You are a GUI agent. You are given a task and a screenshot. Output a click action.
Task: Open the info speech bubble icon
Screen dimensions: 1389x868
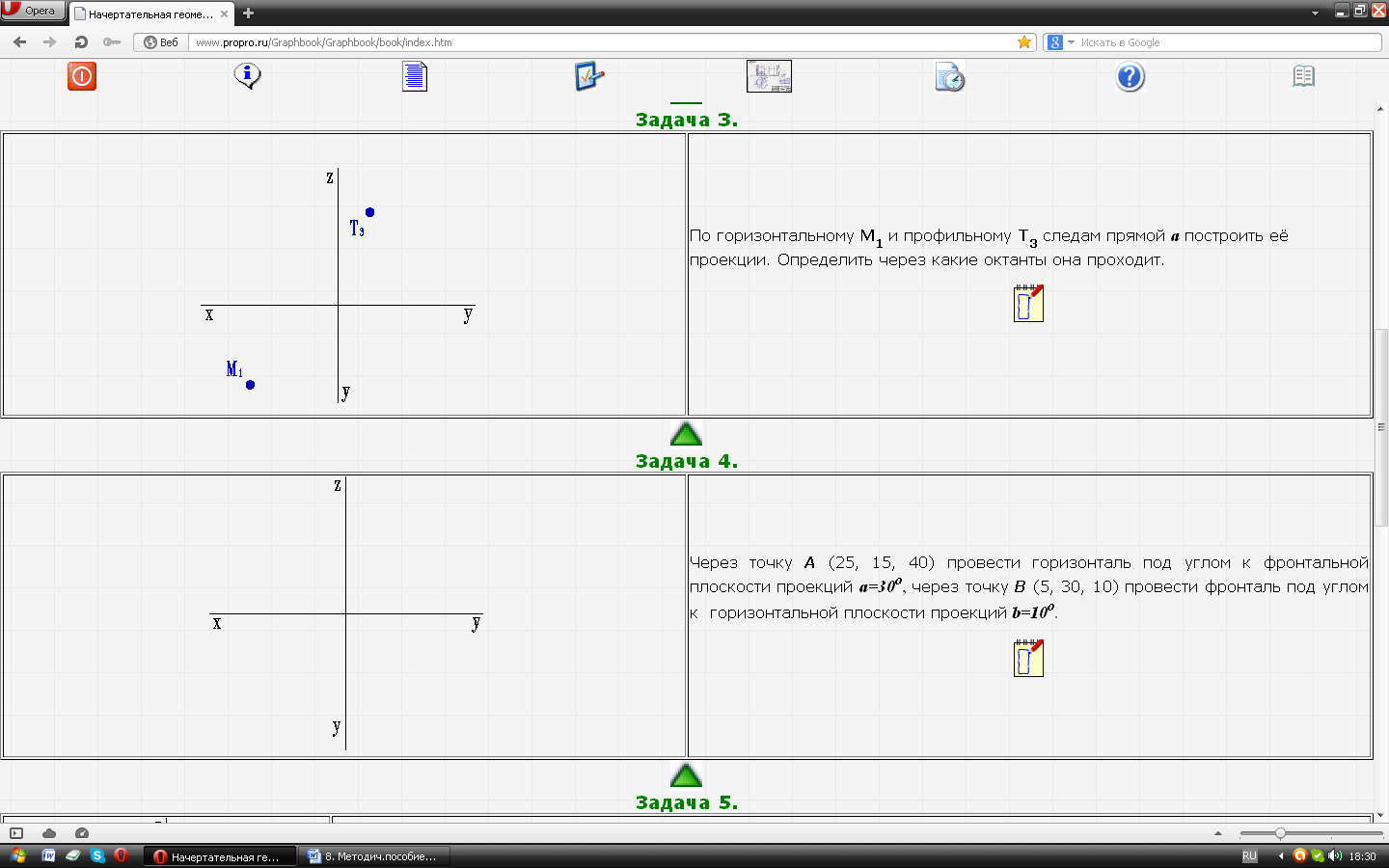(248, 76)
